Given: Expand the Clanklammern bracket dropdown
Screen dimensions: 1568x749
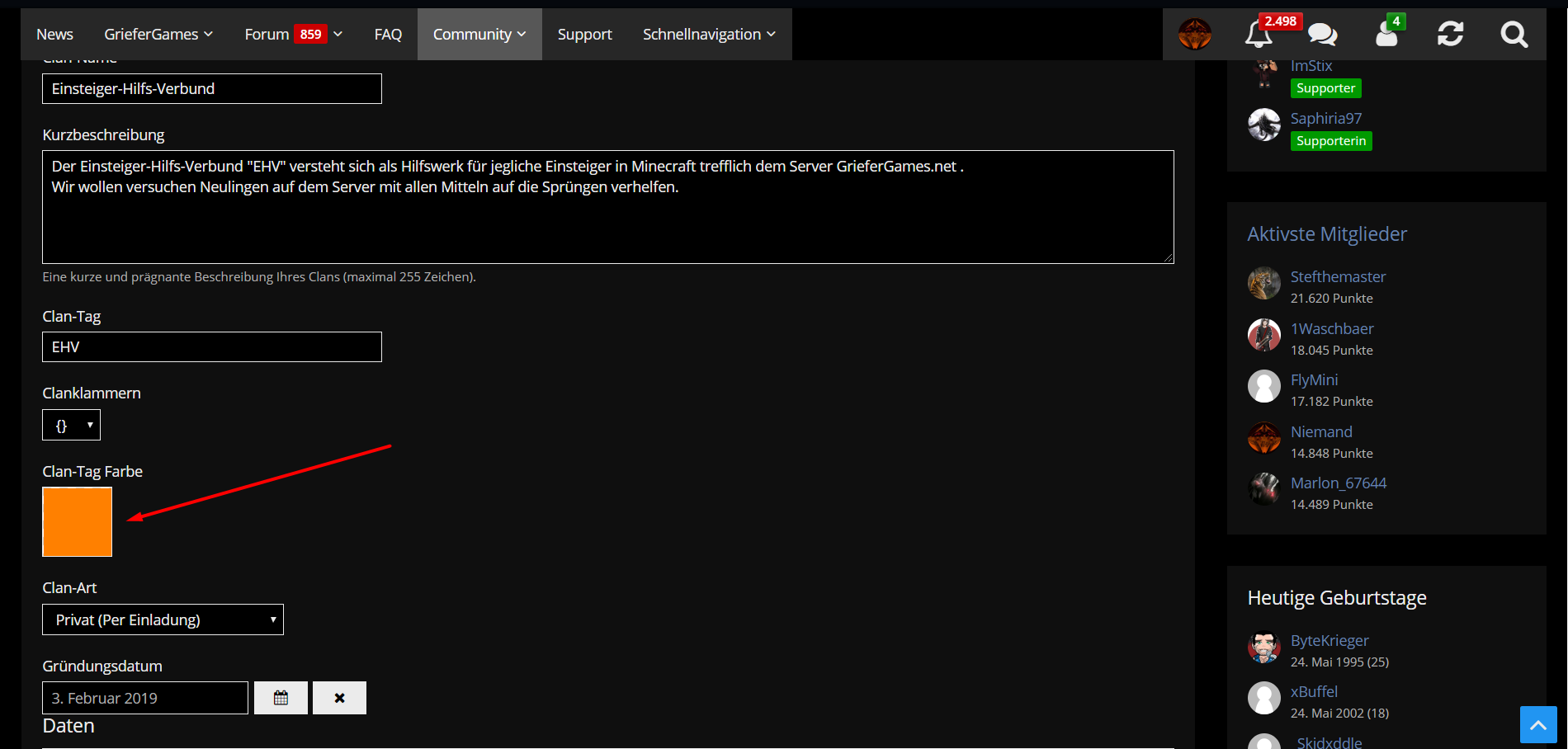Looking at the screenshot, I should [x=72, y=426].
